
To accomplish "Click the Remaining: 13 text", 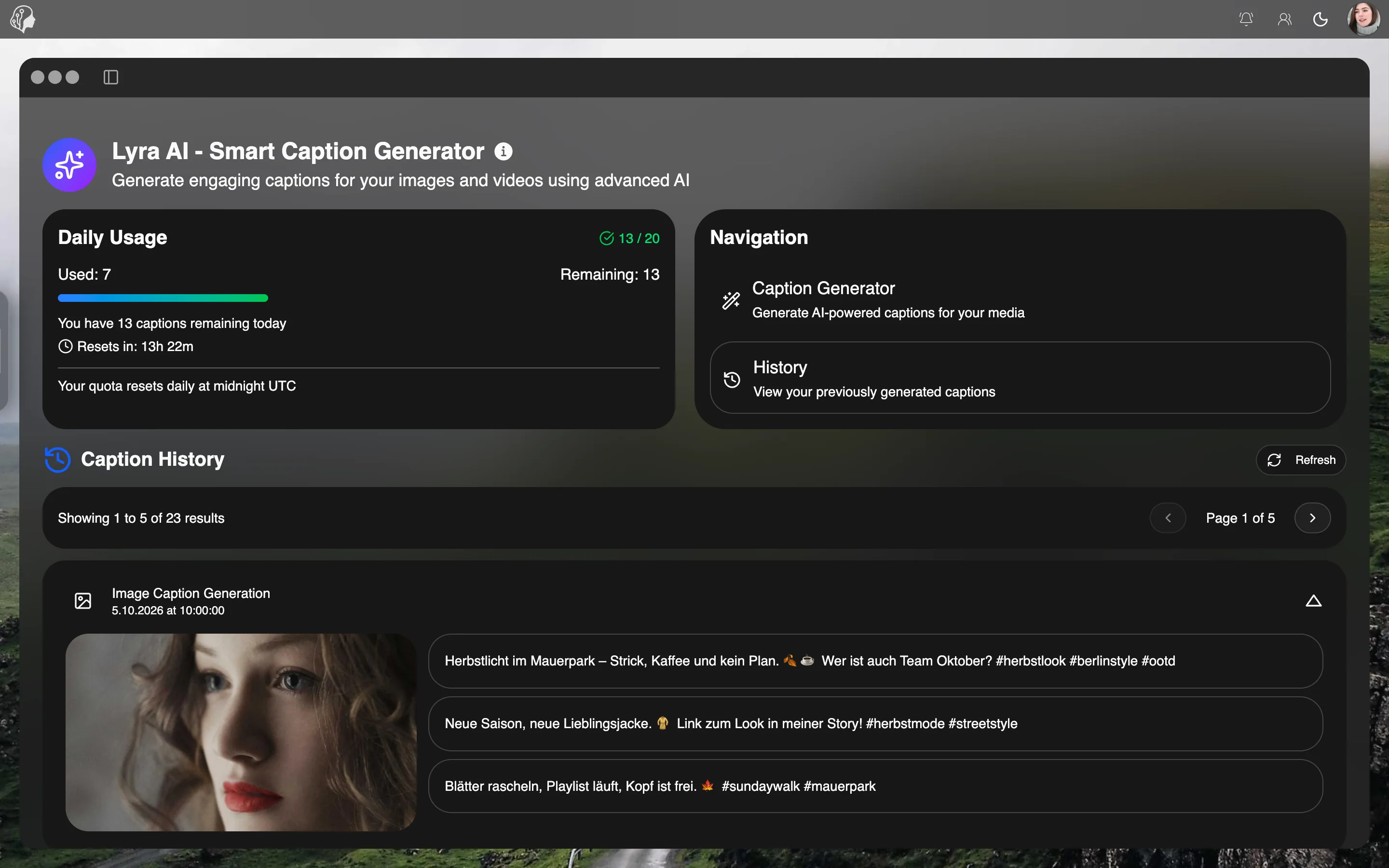I will pyautogui.click(x=610, y=274).
